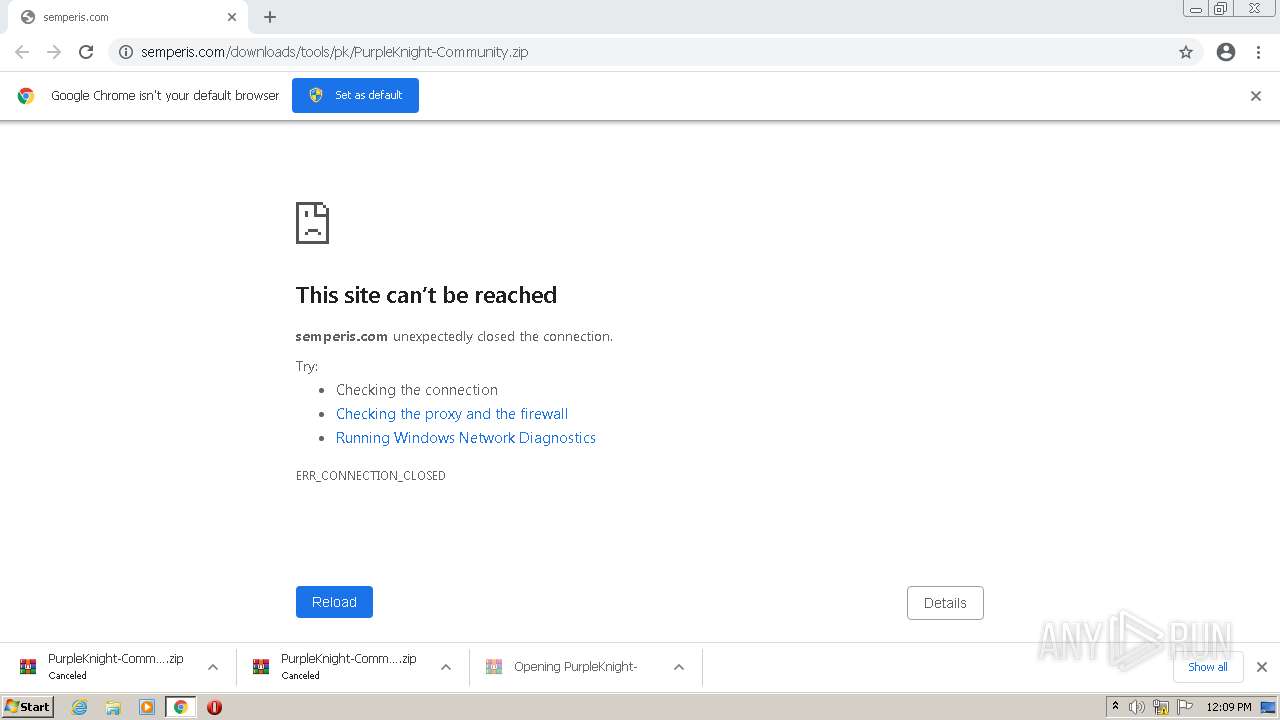Click 'This site can't be reached' heading
This screenshot has width=1280, height=720.
tap(426, 295)
